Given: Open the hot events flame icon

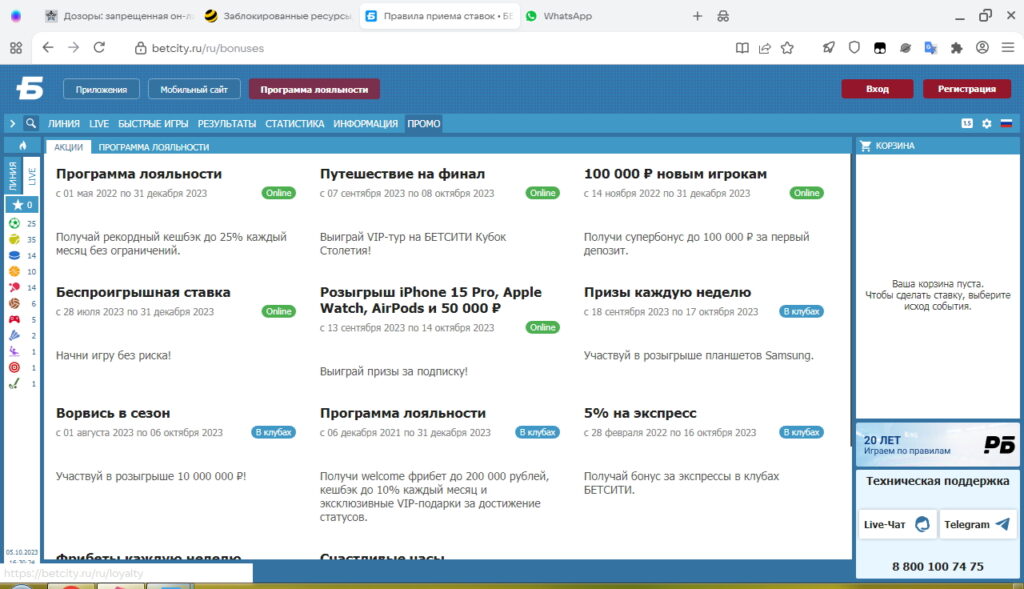Looking at the screenshot, I should (23, 146).
